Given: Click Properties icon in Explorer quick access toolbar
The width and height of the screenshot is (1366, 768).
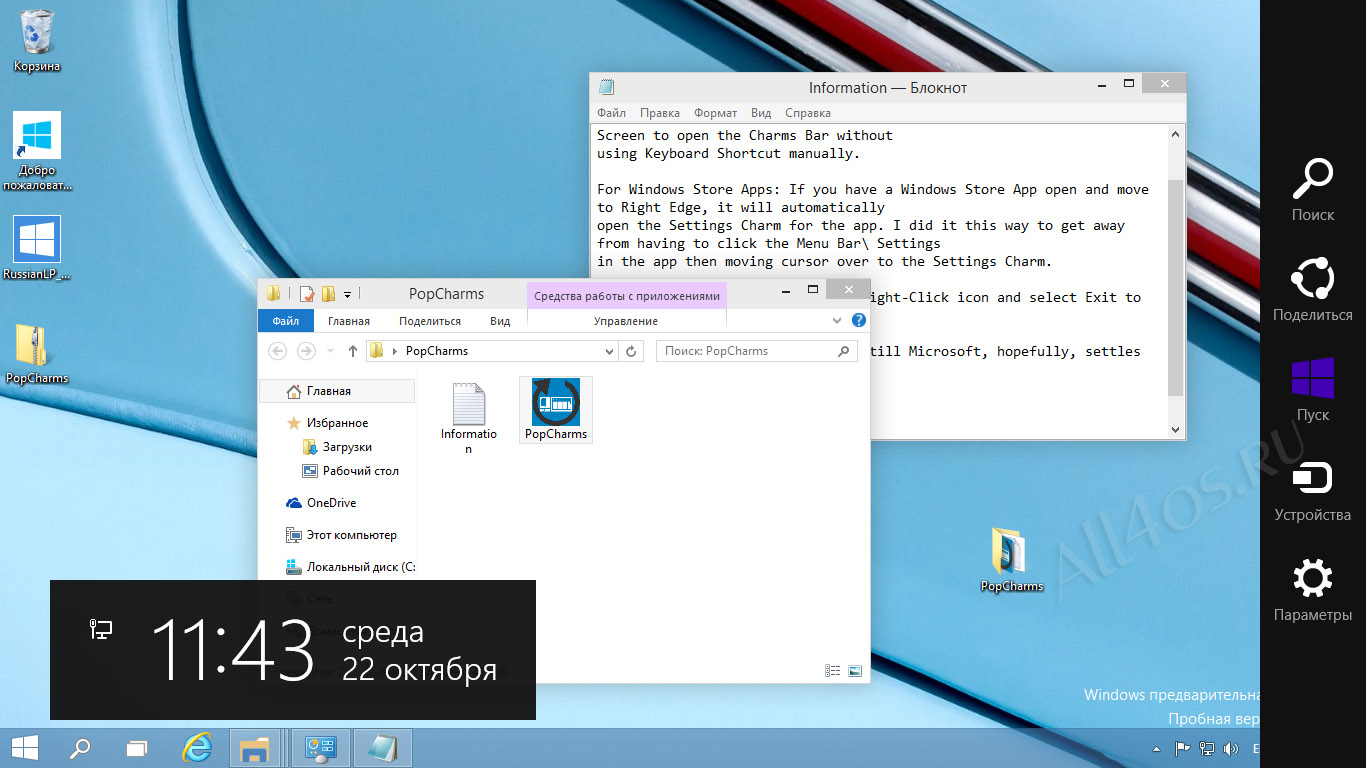Looking at the screenshot, I should coord(307,294).
